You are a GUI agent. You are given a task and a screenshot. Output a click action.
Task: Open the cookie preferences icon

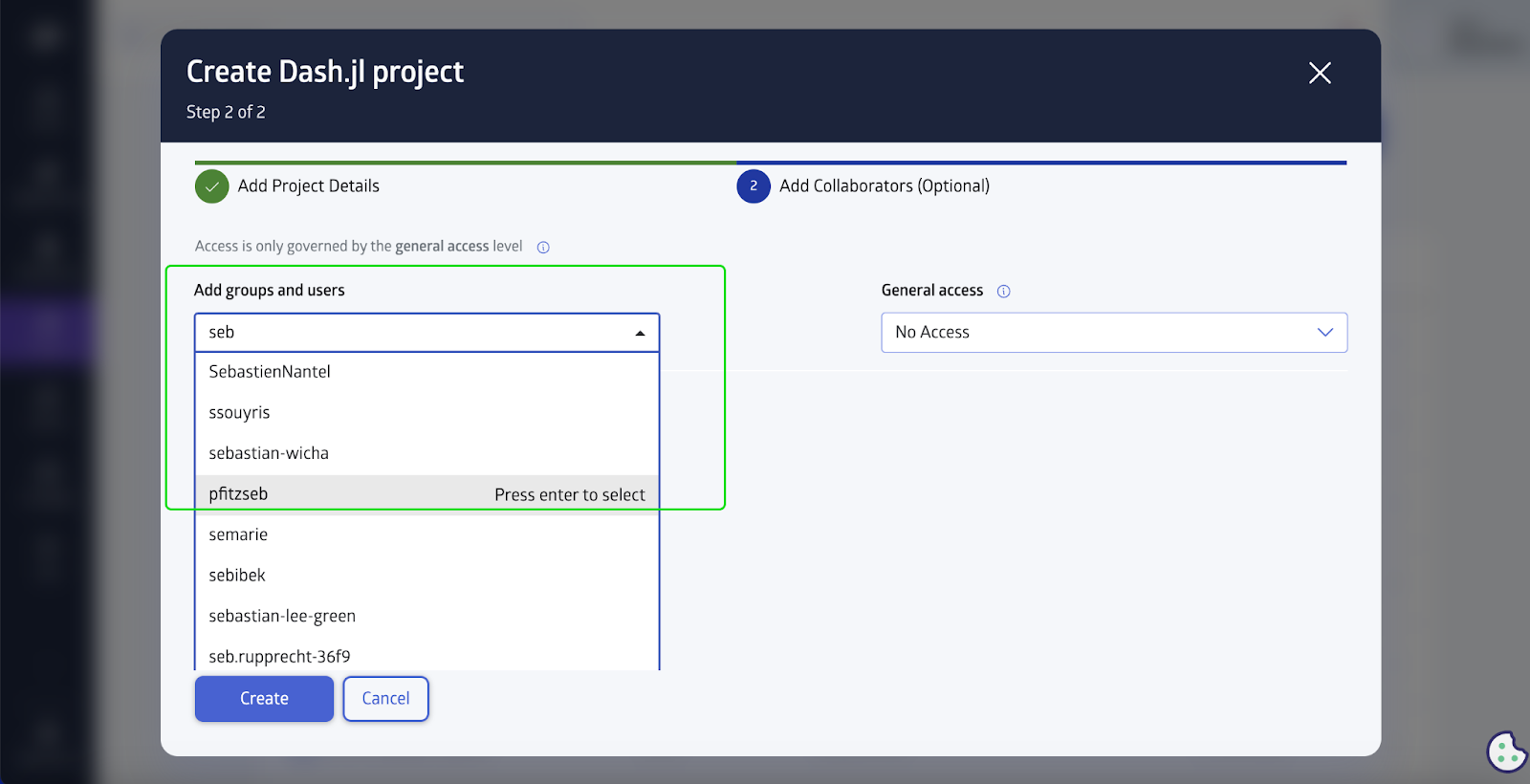click(1507, 751)
